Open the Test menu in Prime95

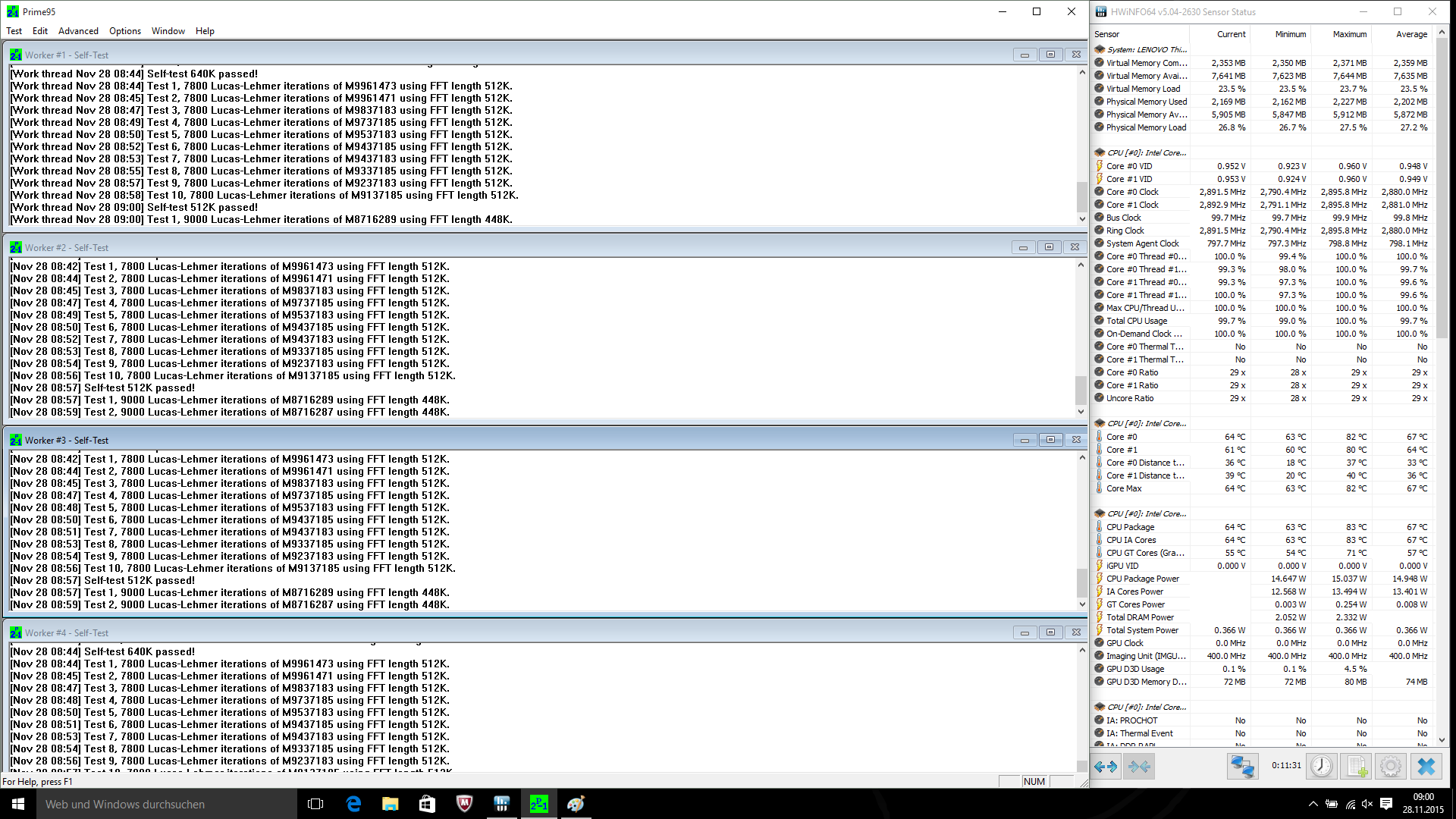[x=14, y=31]
